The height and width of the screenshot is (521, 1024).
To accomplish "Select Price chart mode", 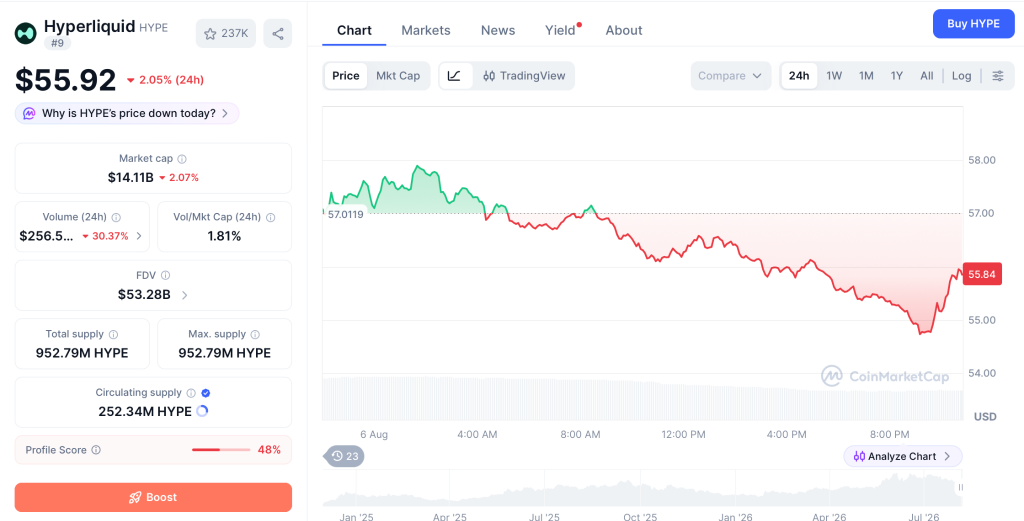I will (345, 76).
